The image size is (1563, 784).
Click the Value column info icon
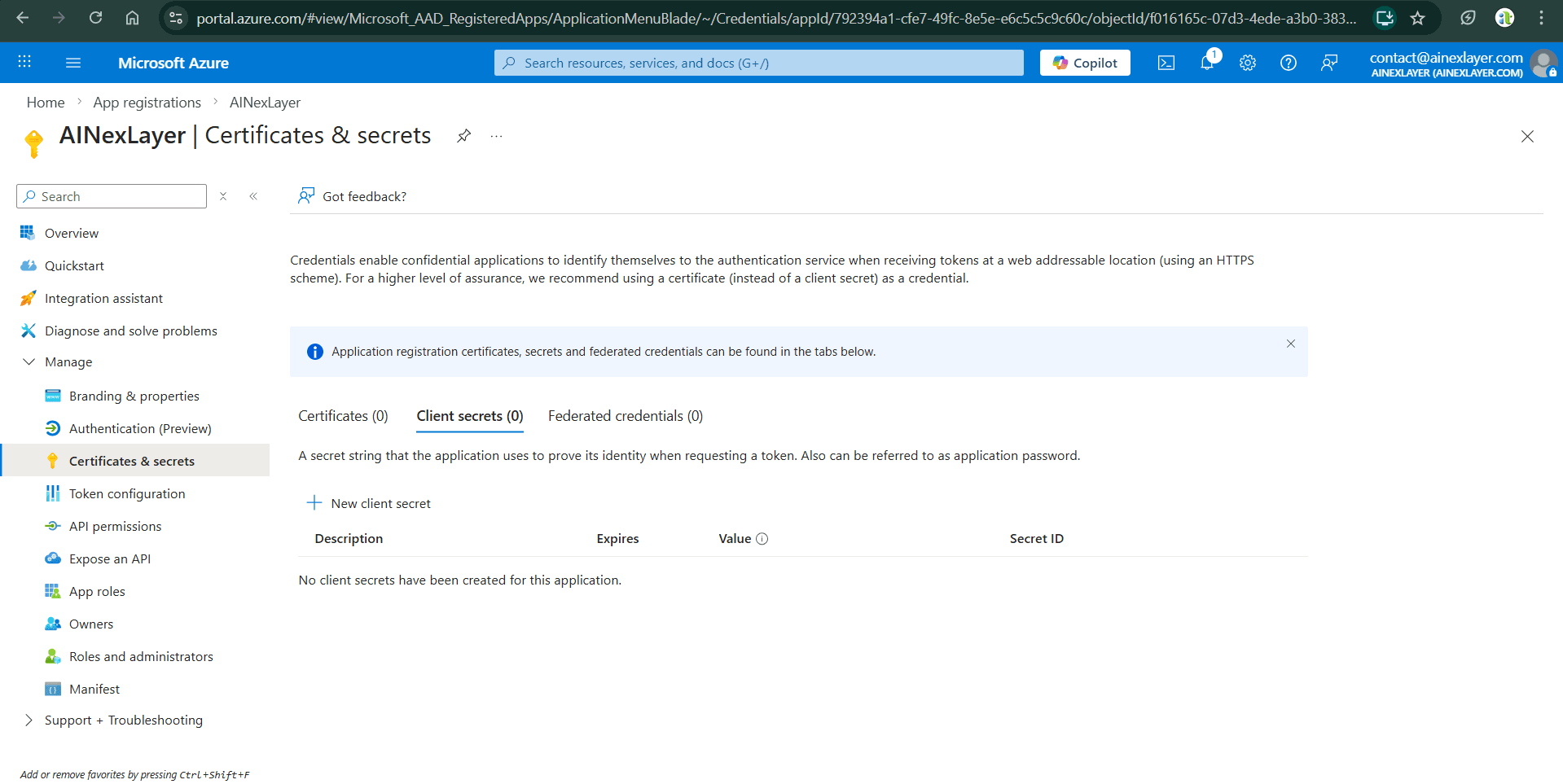(762, 539)
